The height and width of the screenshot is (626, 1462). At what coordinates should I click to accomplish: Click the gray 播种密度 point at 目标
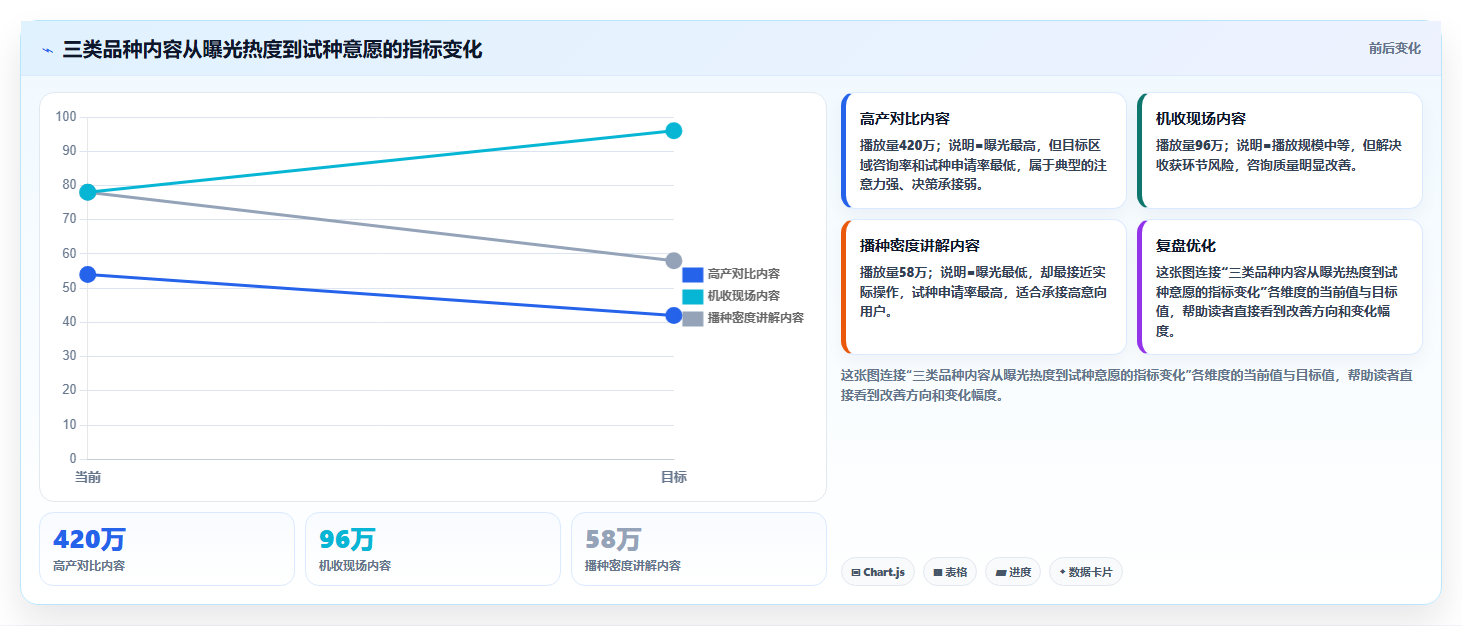(x=674, y=261)
